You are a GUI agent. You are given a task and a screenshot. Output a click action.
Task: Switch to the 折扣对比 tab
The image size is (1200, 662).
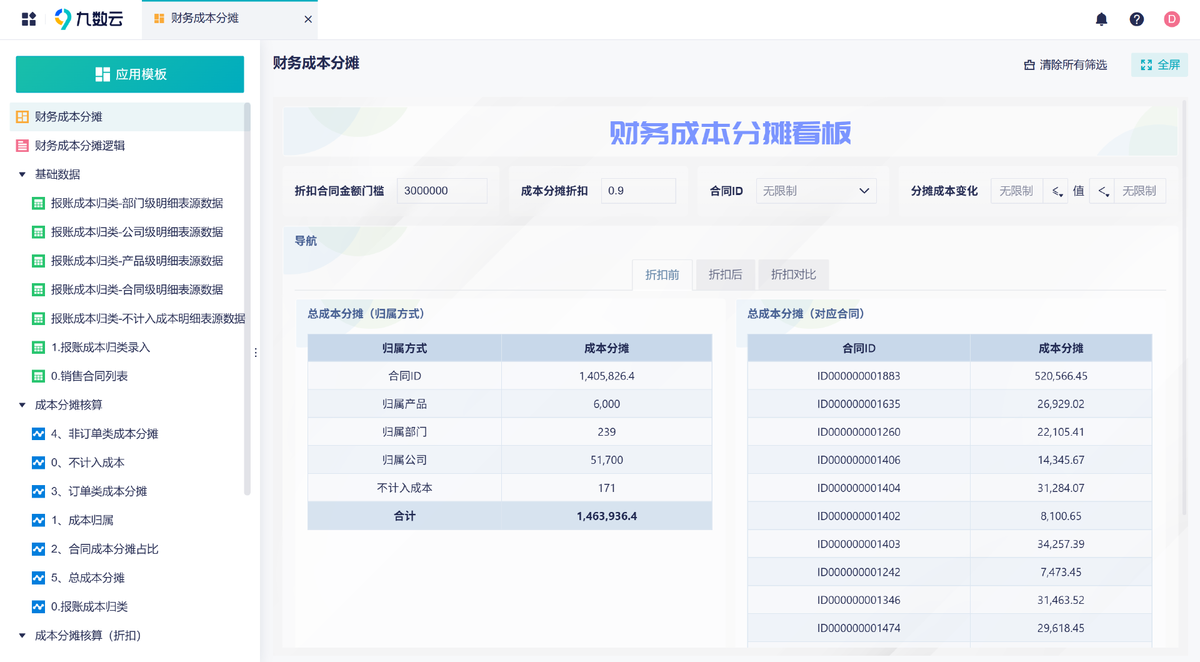pyautogui.click(x=793, y=275)
